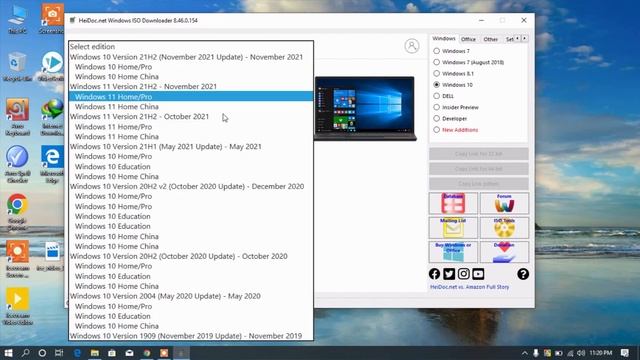
Task: Visit the HeiDoc Twitter page icon
Action: pyautogui.click(x=449, y=274)
